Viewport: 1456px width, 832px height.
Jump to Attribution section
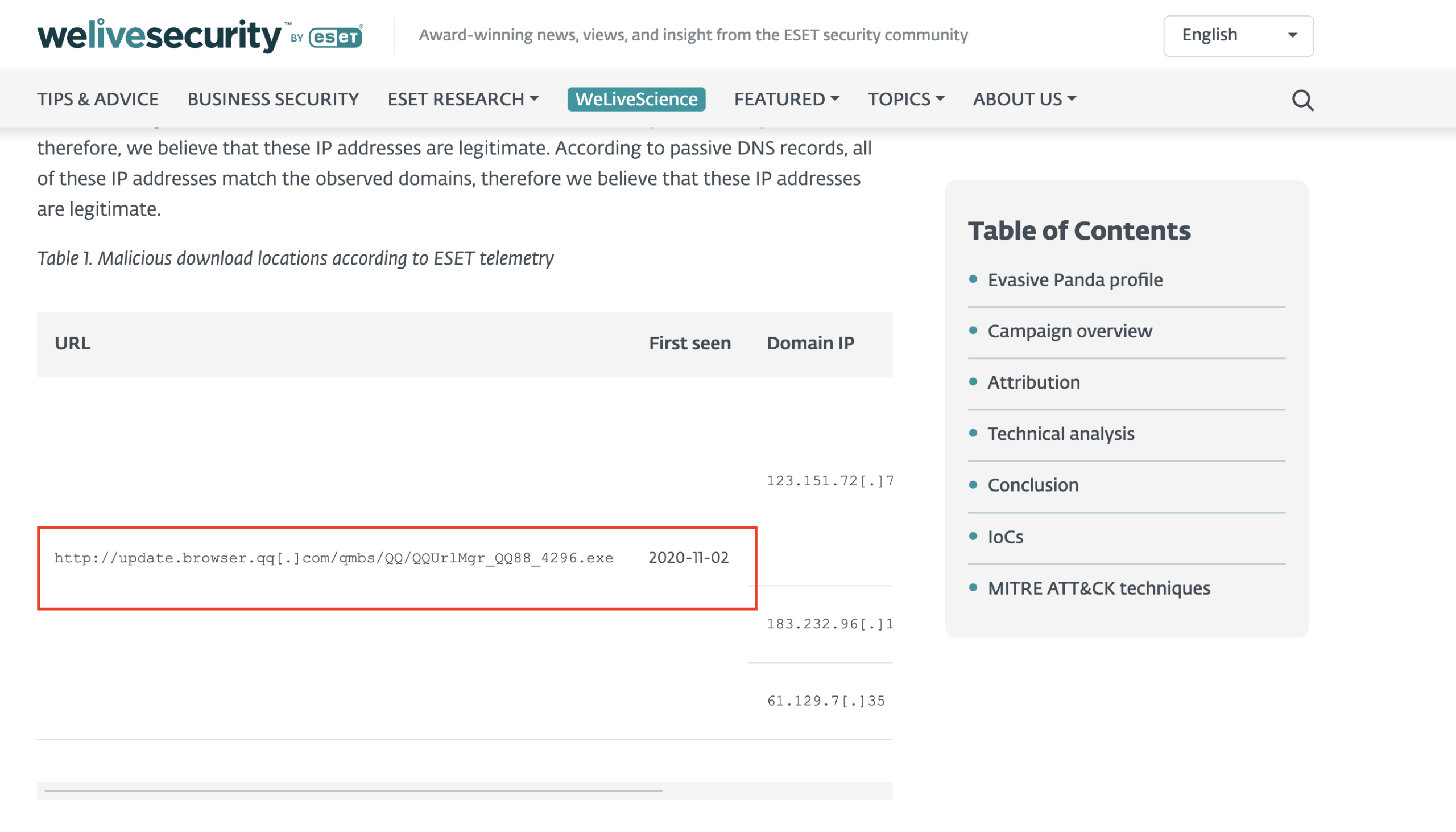1033,382
